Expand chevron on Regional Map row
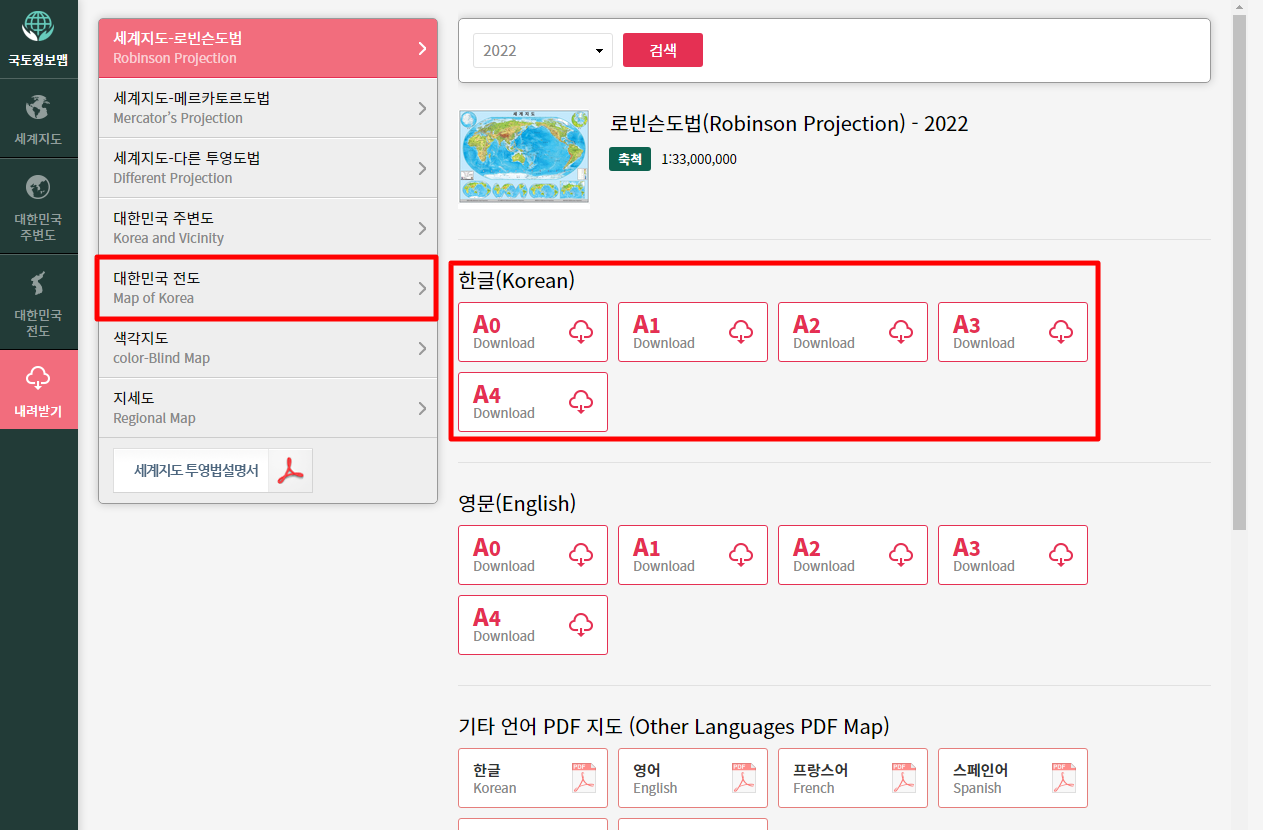Viewport: 1263px width, 830px height. pos(422,408)
